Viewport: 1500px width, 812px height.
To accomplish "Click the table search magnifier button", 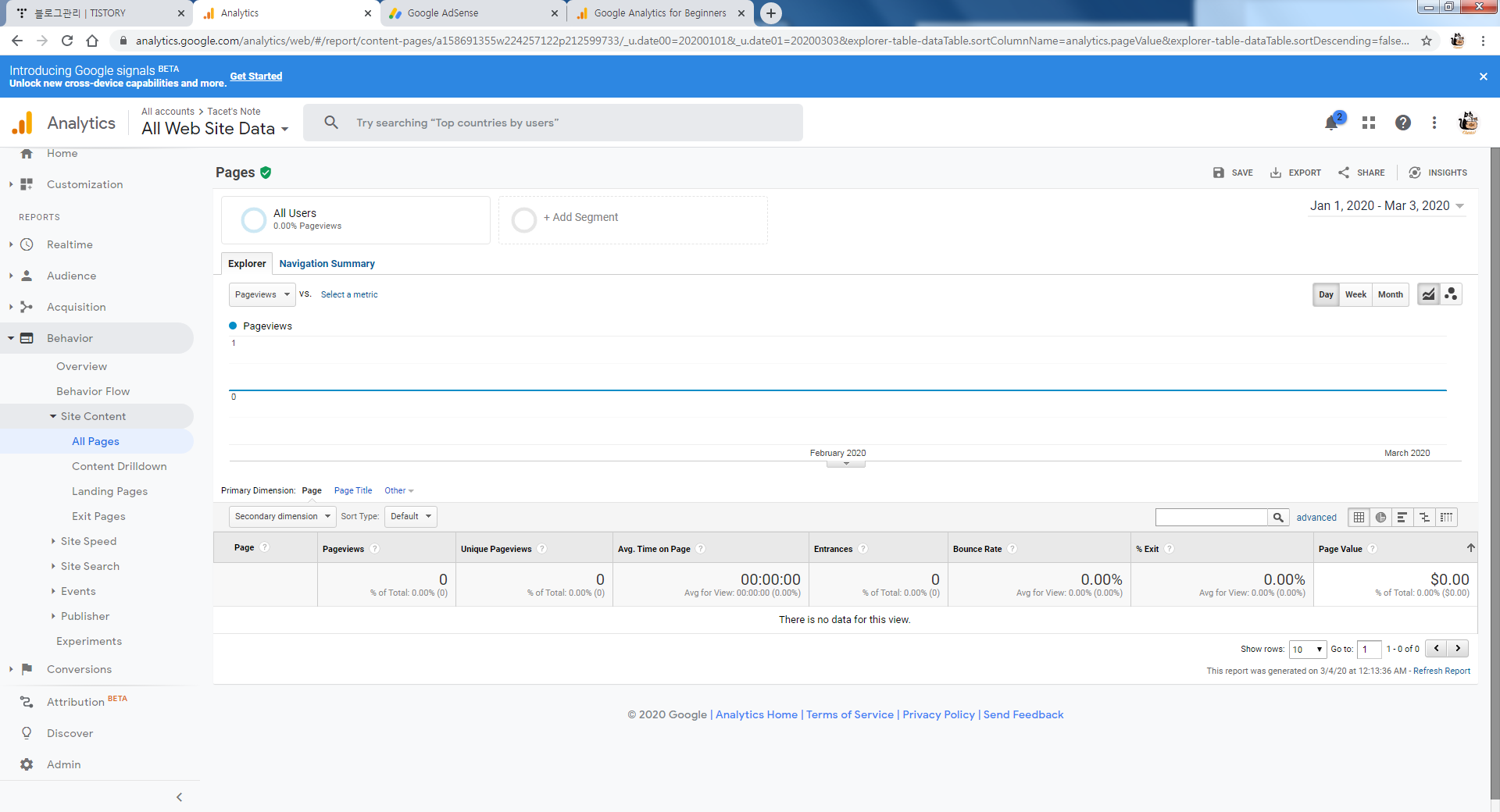I will click(x=1278, y=517).
